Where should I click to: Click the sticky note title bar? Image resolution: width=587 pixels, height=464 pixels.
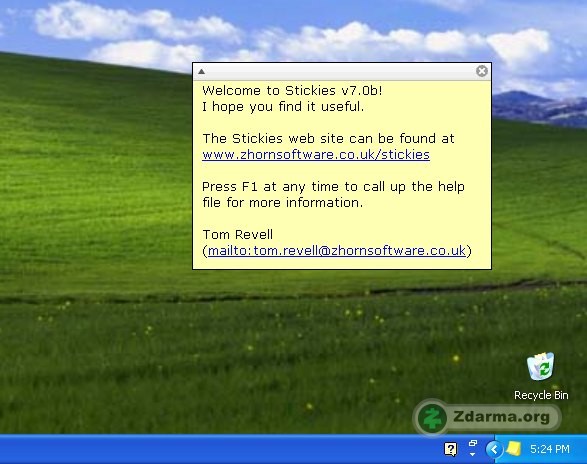point(342,71)
